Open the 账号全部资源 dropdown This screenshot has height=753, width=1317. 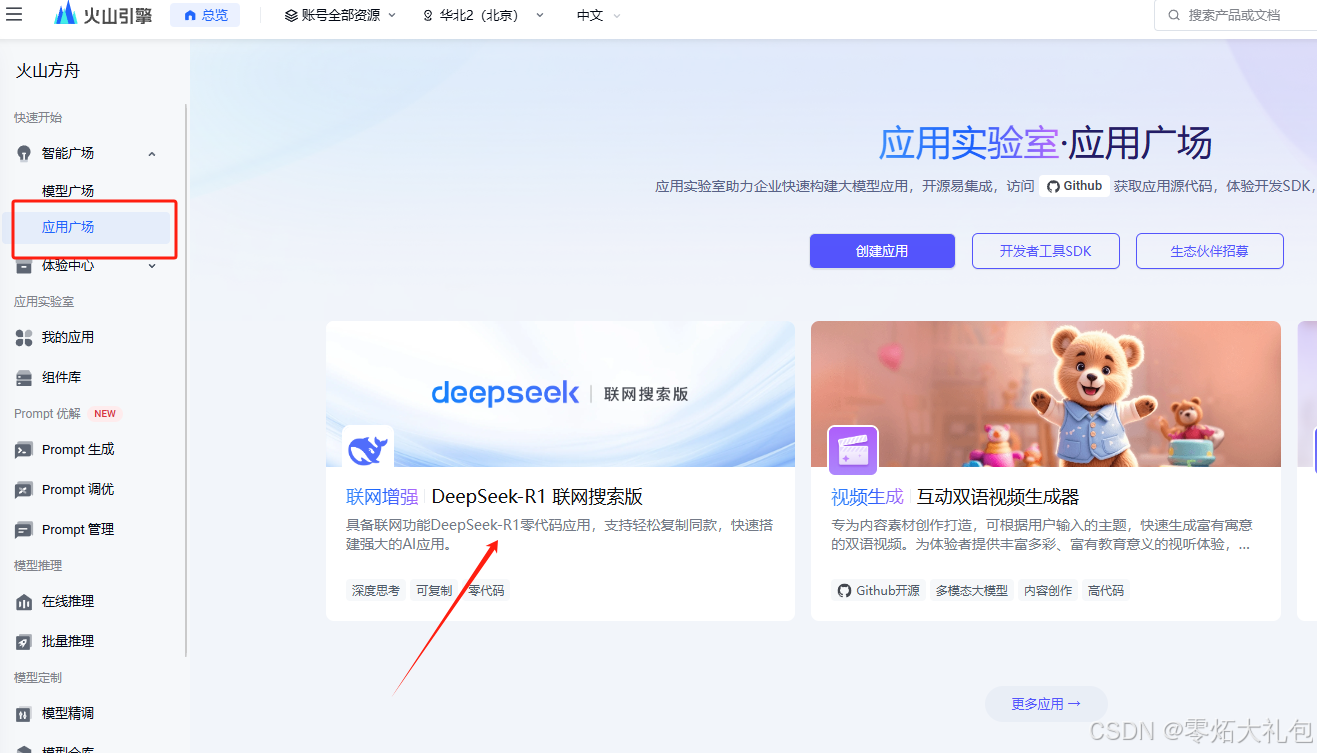pyautogui.click(x=340, y=15)
